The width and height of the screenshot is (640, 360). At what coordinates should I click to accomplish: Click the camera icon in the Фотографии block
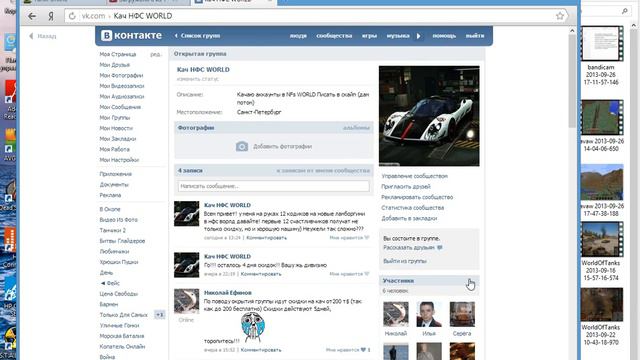(242, 146)
